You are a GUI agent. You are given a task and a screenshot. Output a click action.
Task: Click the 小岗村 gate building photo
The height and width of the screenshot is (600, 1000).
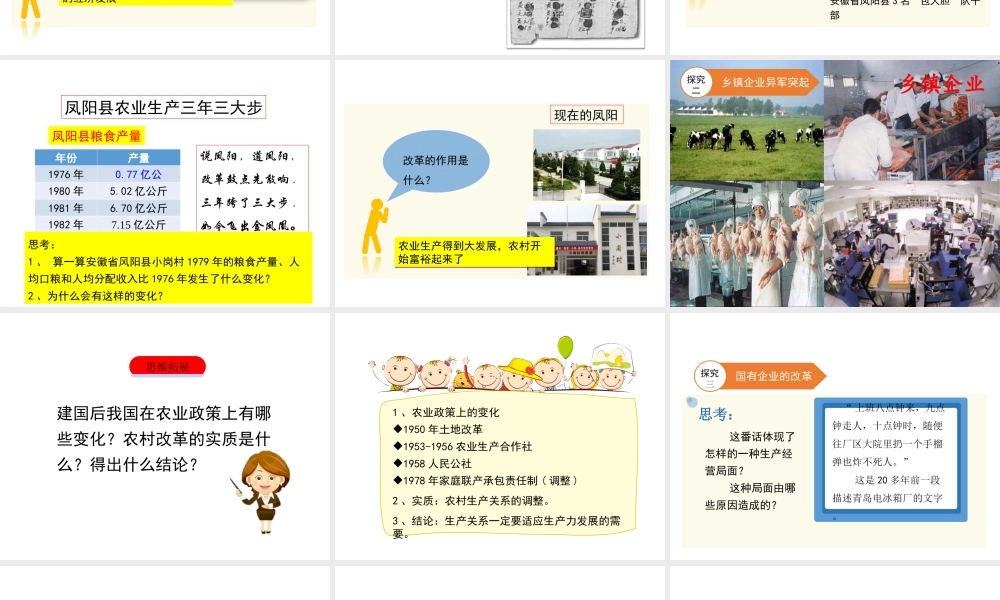click(x=587, y=240)
